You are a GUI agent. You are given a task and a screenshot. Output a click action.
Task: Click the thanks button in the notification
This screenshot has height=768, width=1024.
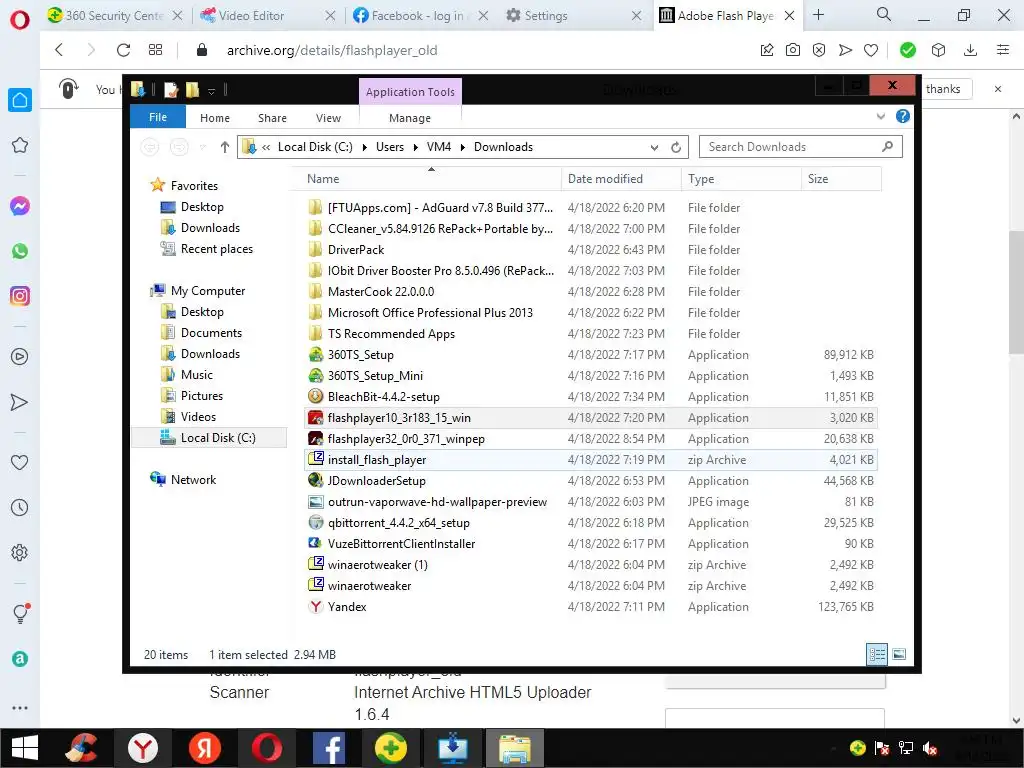pos(943,89)
